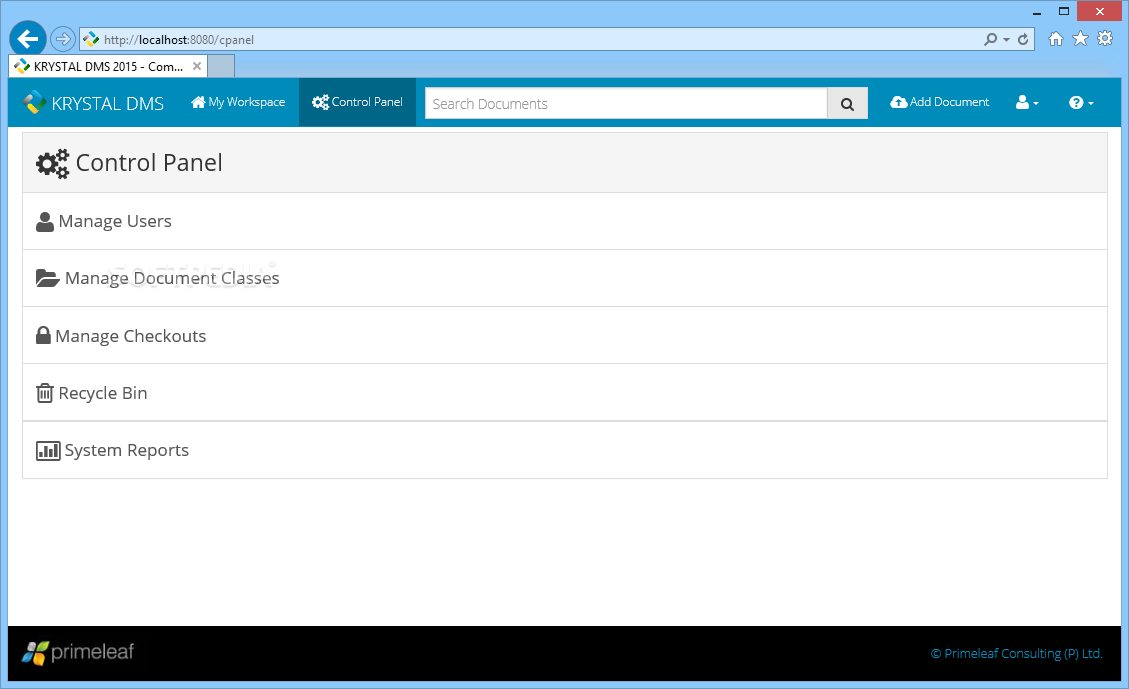
Task: Click the Manage Checkouts padlock icon
Action: pos(43,336)
